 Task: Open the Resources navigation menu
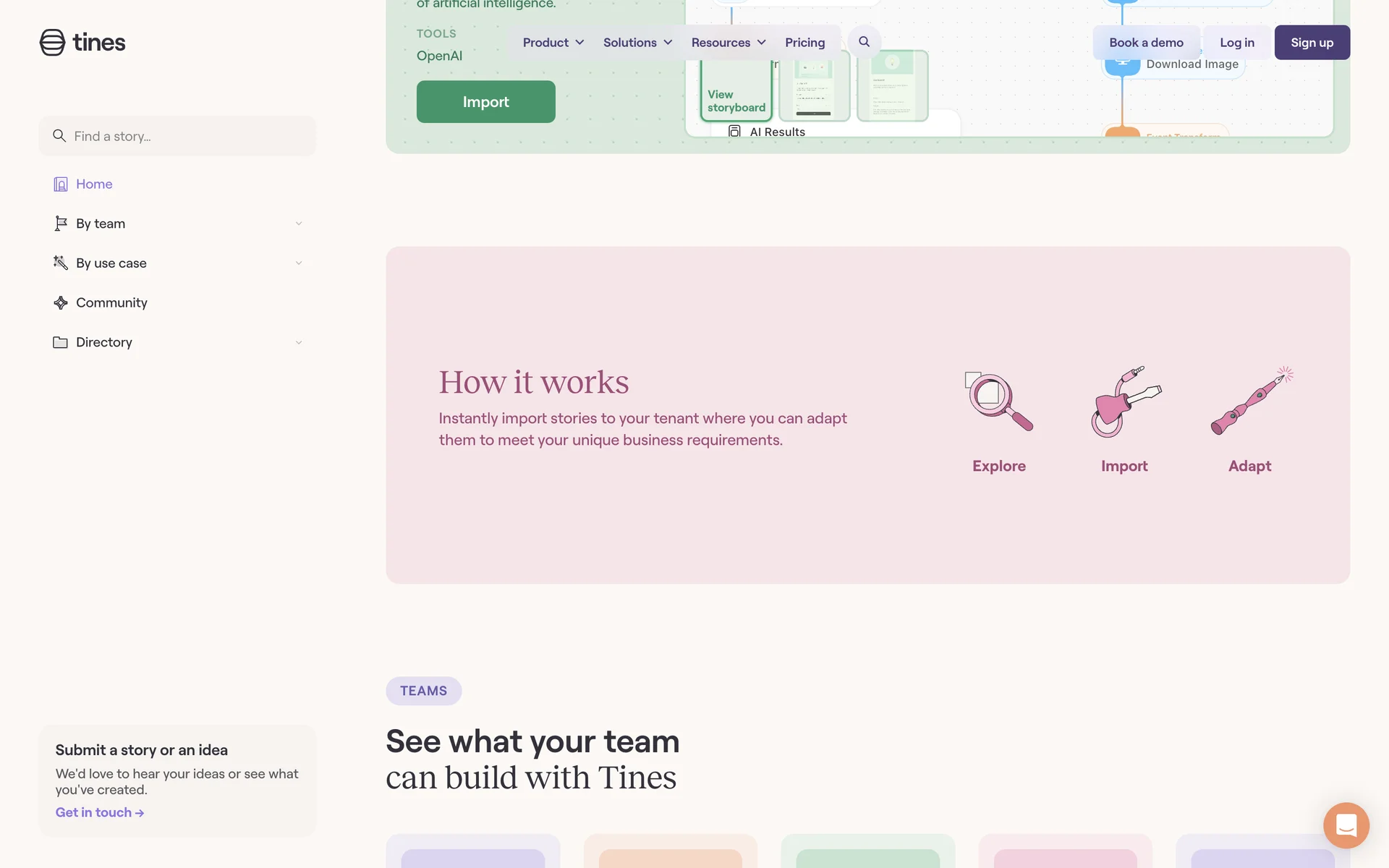tap(728, 43)
